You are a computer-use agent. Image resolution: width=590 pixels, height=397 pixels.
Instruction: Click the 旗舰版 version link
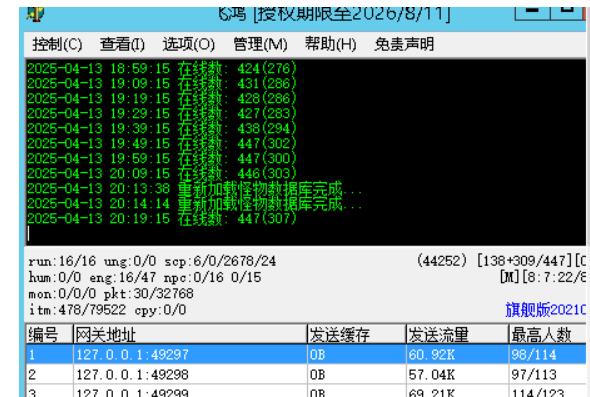click(546, 310)
